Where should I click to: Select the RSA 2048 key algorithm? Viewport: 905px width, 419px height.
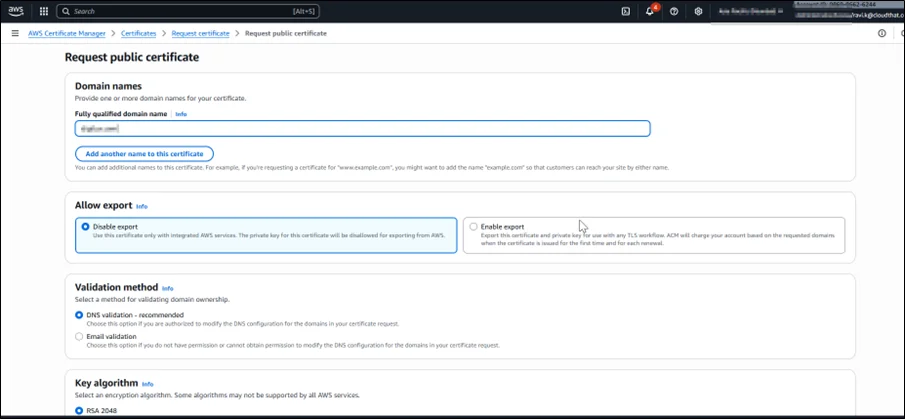coord(80,410)
